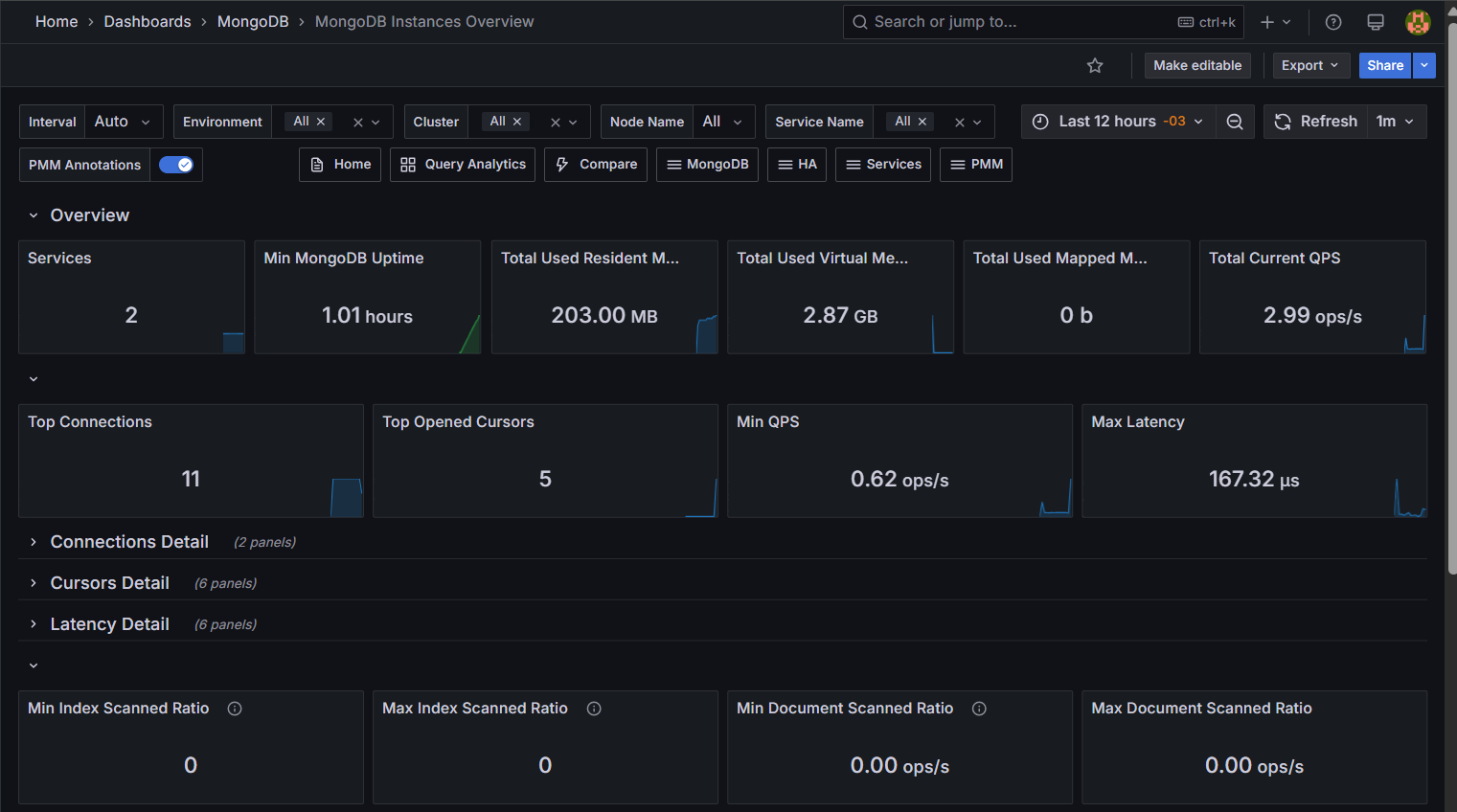
Task: Expand the Latency Detail row
Action: click(109, 624)
